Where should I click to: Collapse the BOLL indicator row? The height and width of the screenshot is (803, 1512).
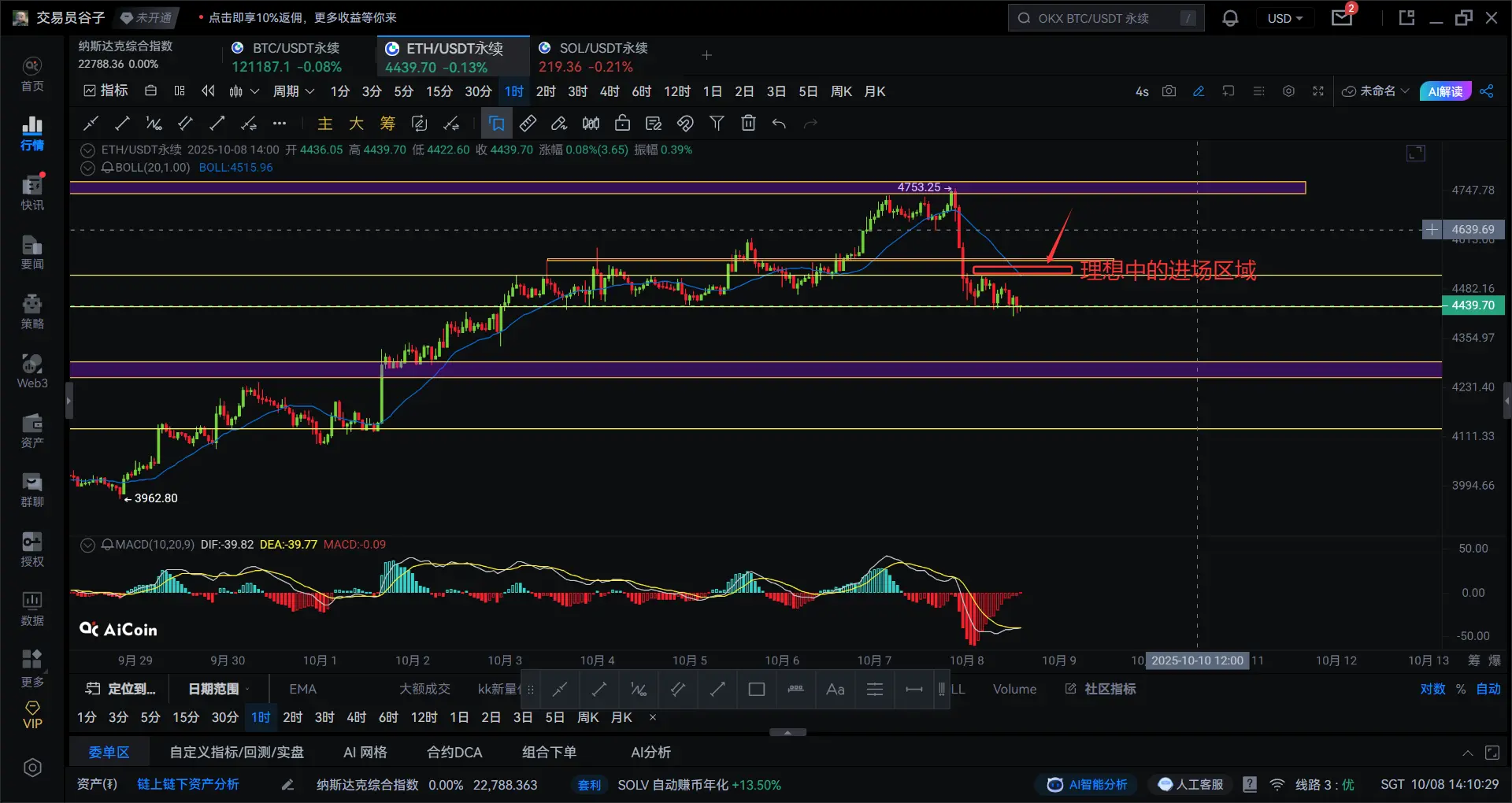87,168
